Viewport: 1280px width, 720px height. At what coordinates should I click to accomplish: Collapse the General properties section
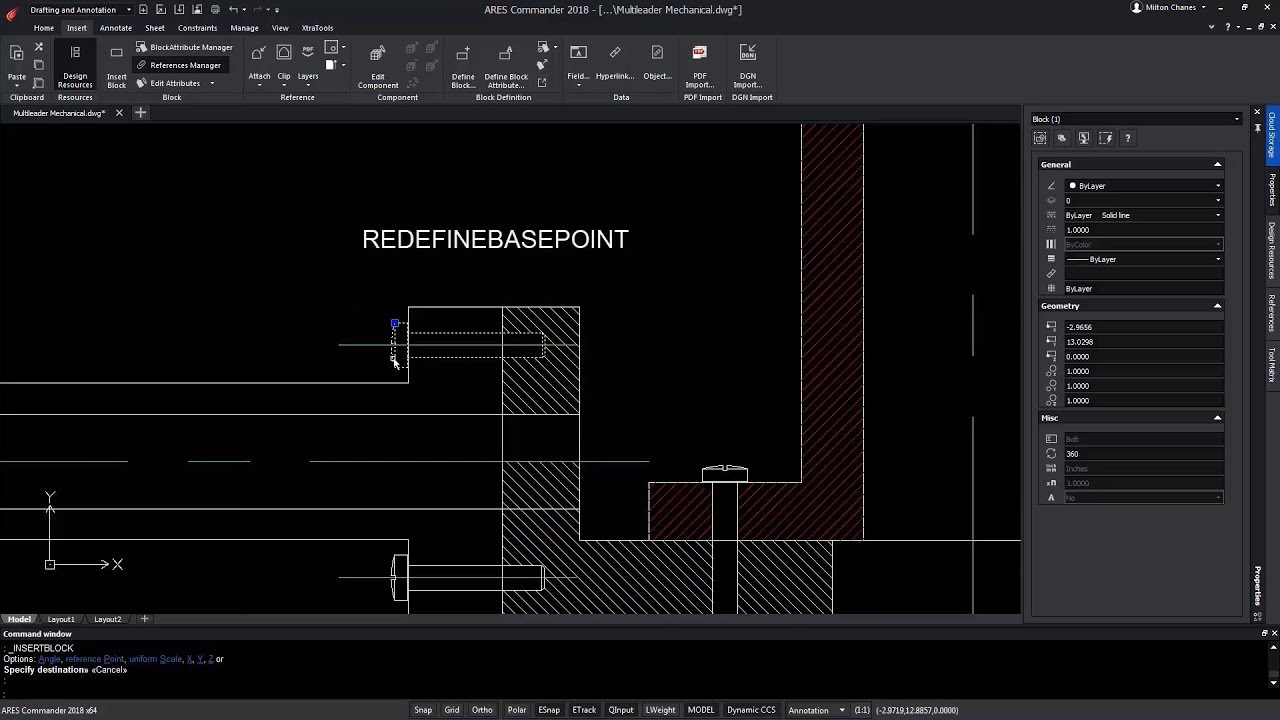click(1217, 165)
